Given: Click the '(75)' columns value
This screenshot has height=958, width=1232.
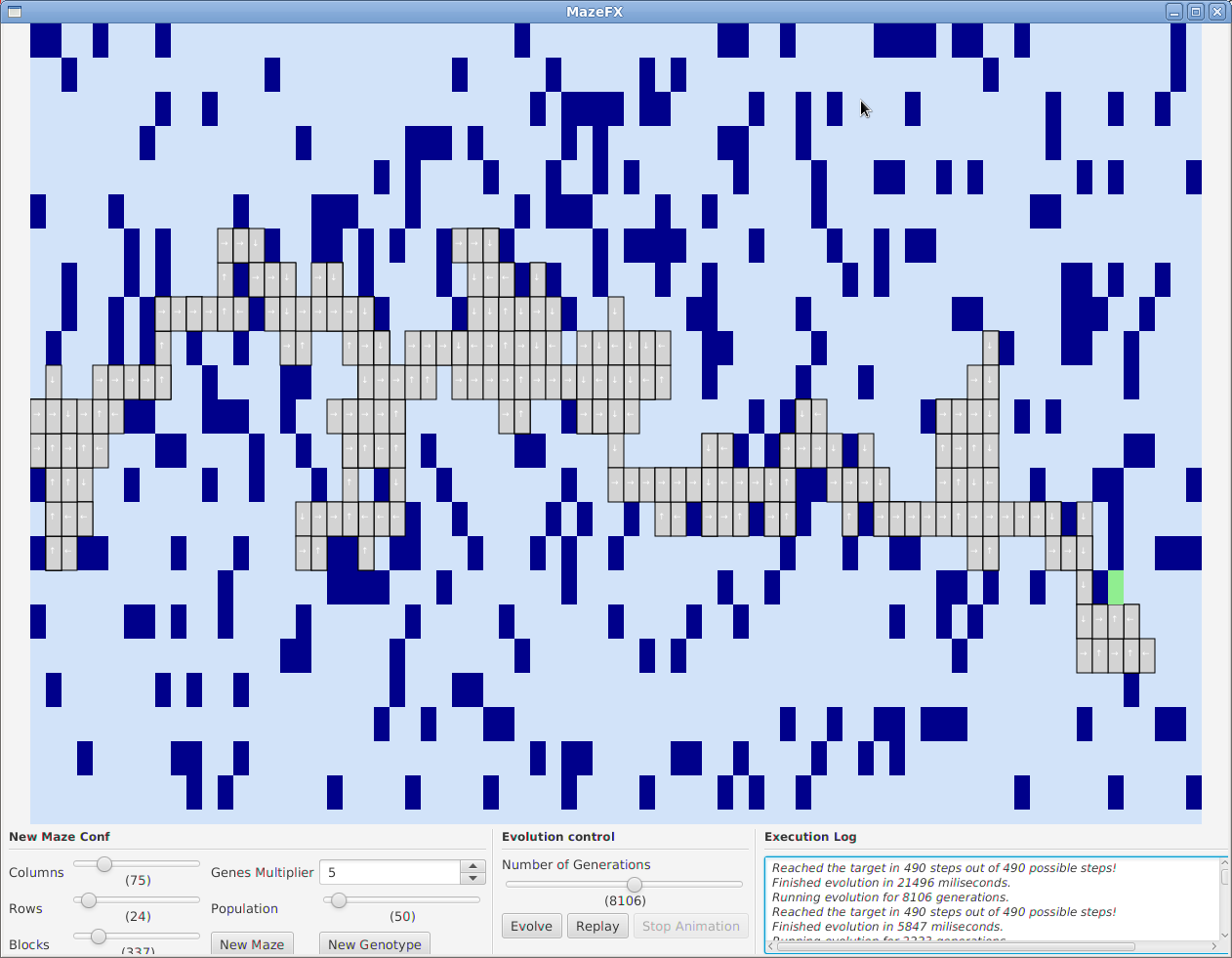Looking at the screenshot, I should point(138,881).
